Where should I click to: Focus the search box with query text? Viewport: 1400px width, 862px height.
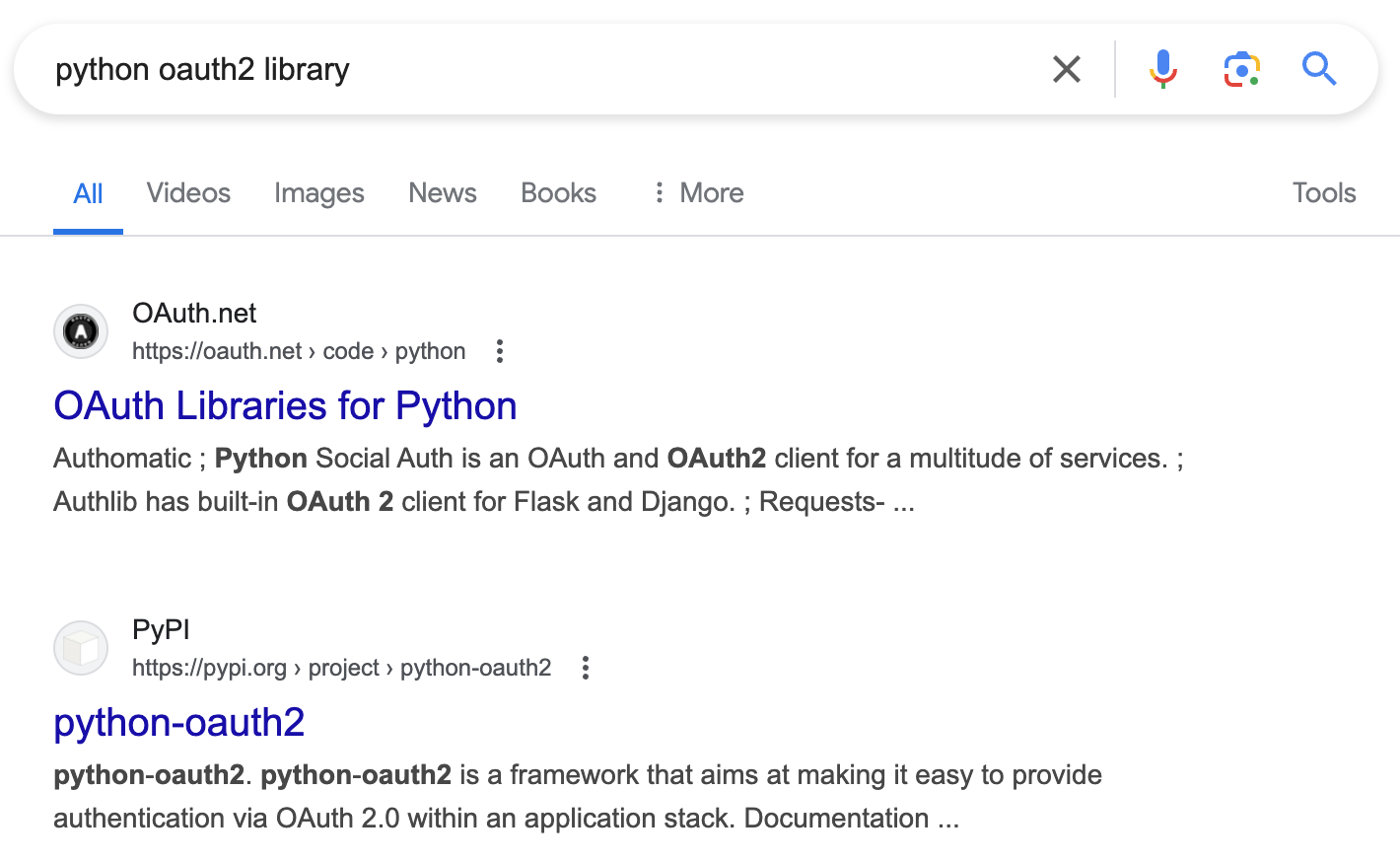point(493,69)
